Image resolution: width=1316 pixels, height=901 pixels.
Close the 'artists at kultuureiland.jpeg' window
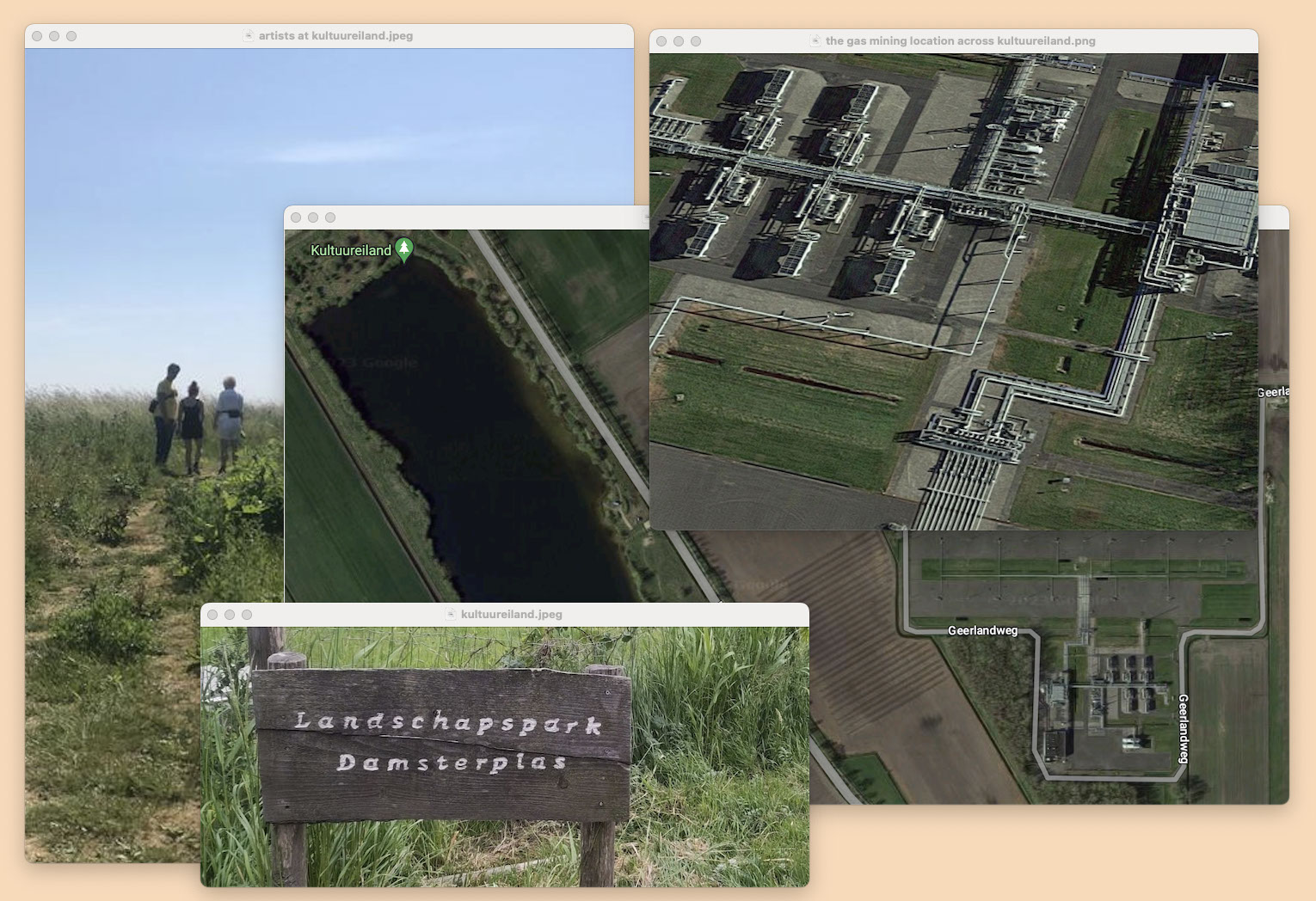click(x=37, y=36)
